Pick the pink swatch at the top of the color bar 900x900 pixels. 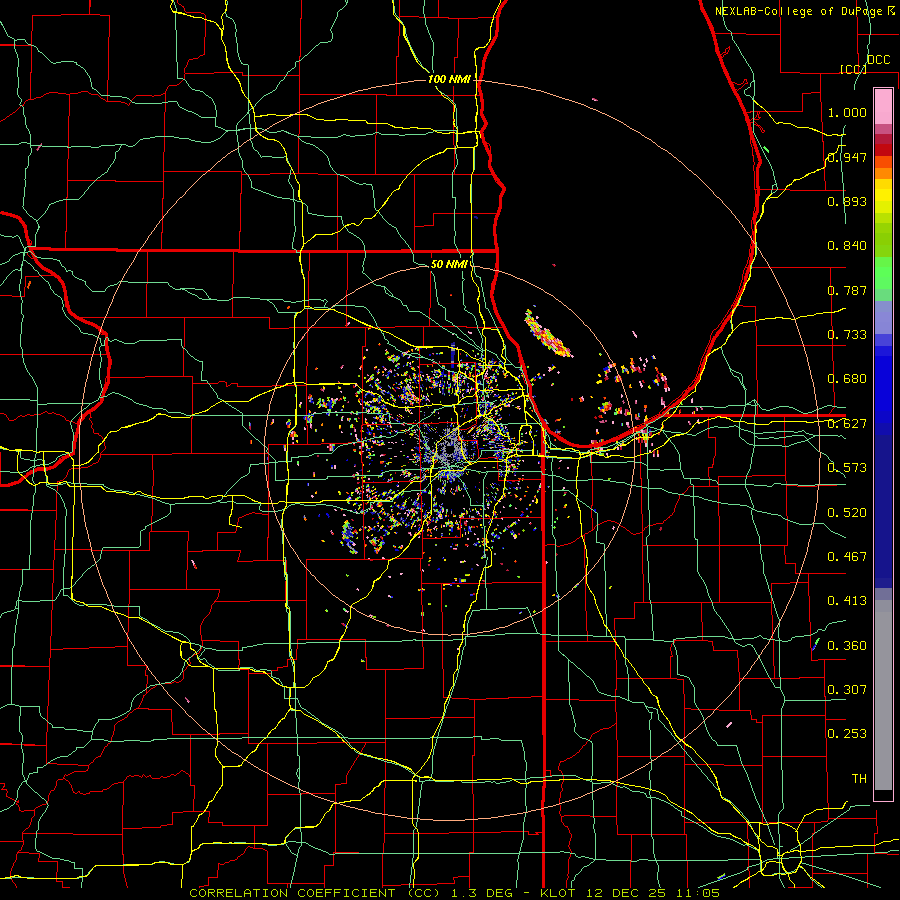tap(883, 106)
